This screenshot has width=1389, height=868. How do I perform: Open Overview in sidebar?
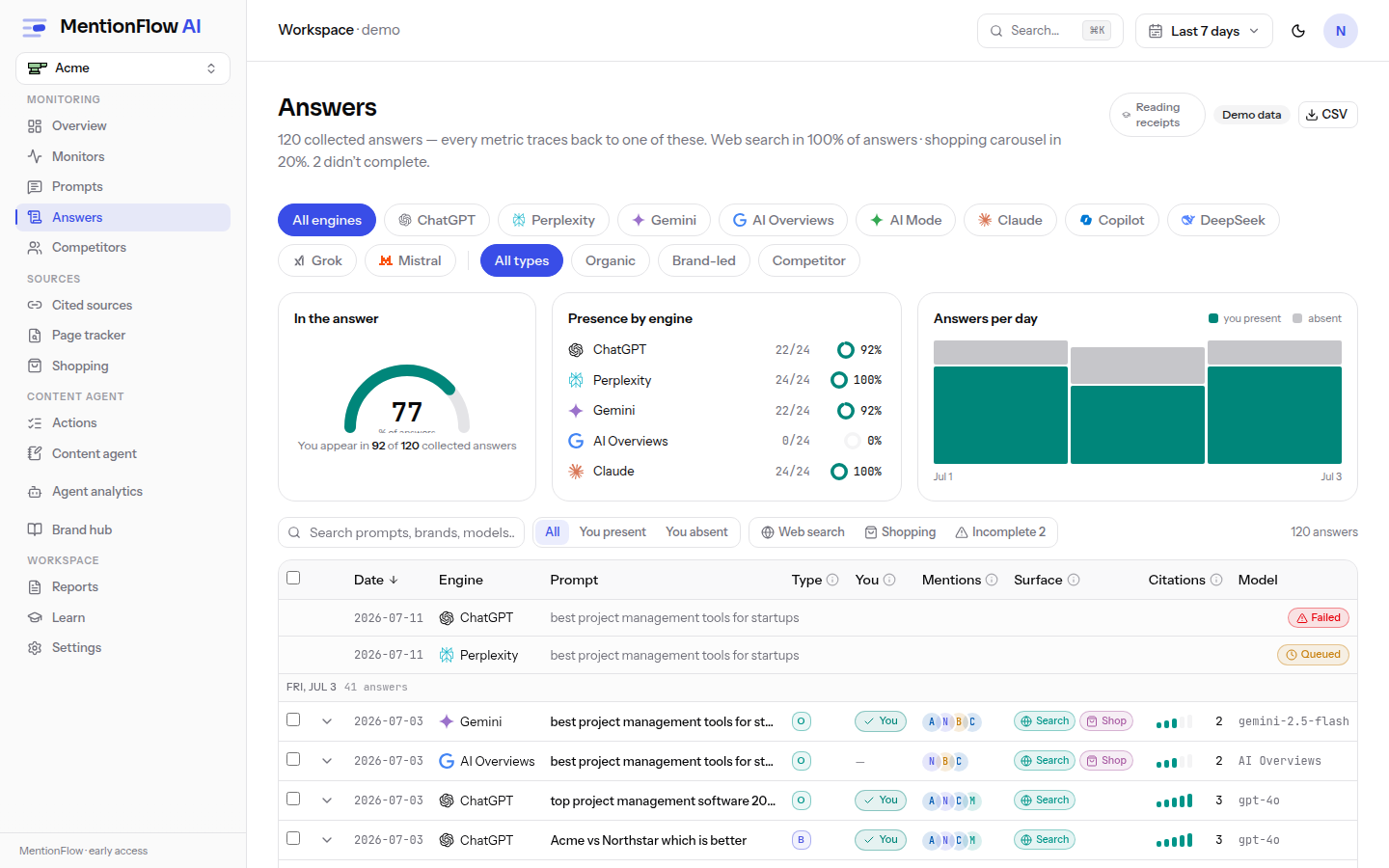[123, 125]
